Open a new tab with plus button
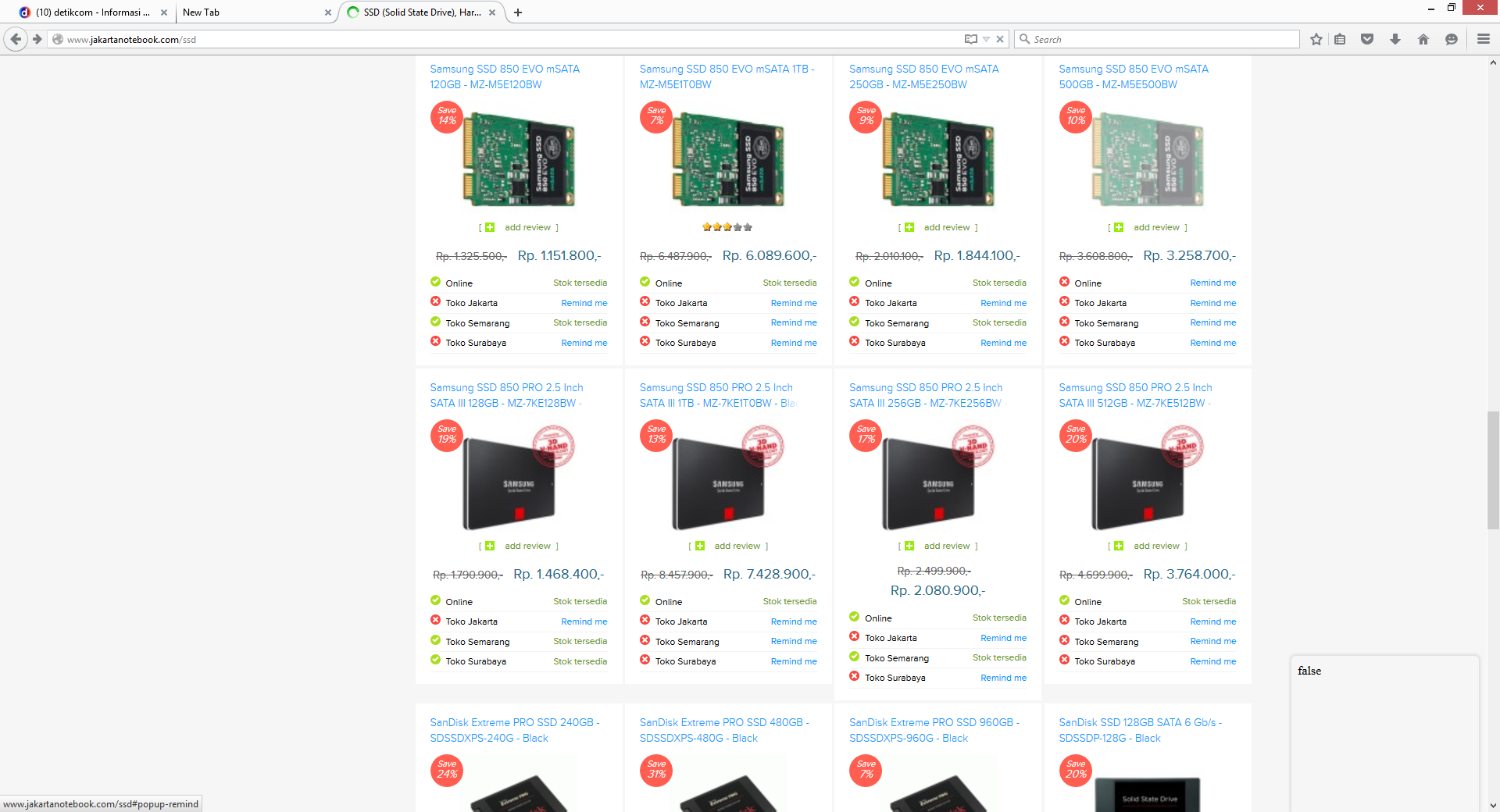1500x812 pixels. coord(518,12)
